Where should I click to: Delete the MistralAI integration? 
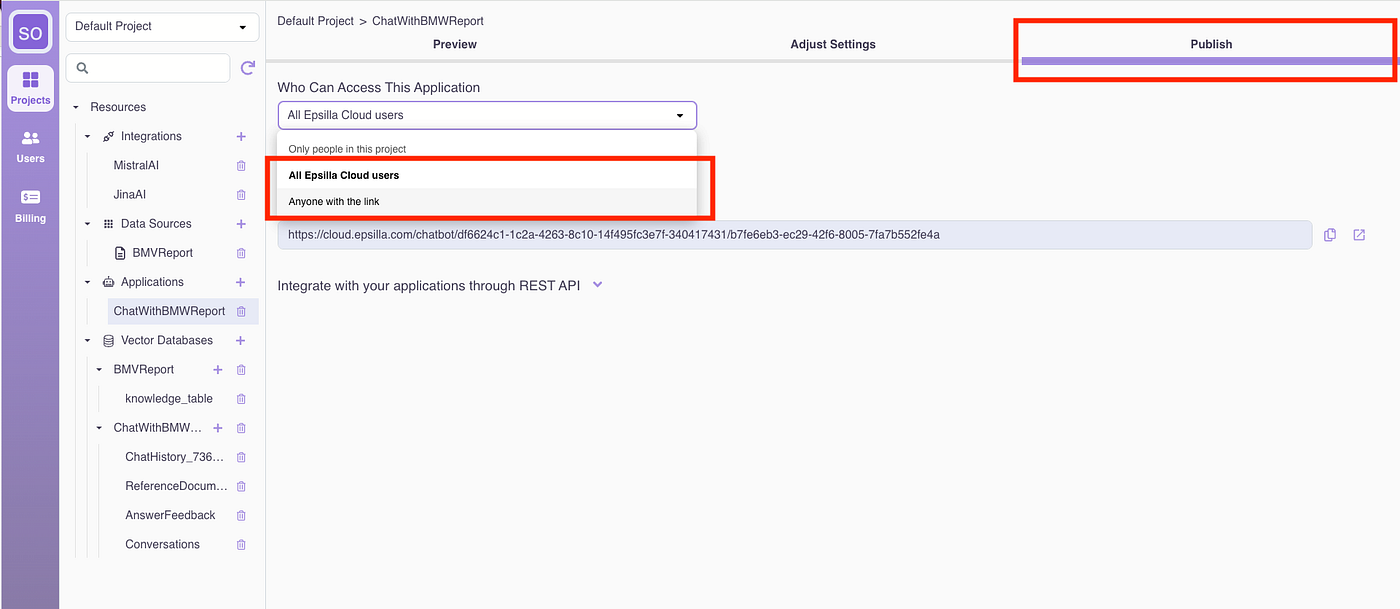(x=241, y=166)
